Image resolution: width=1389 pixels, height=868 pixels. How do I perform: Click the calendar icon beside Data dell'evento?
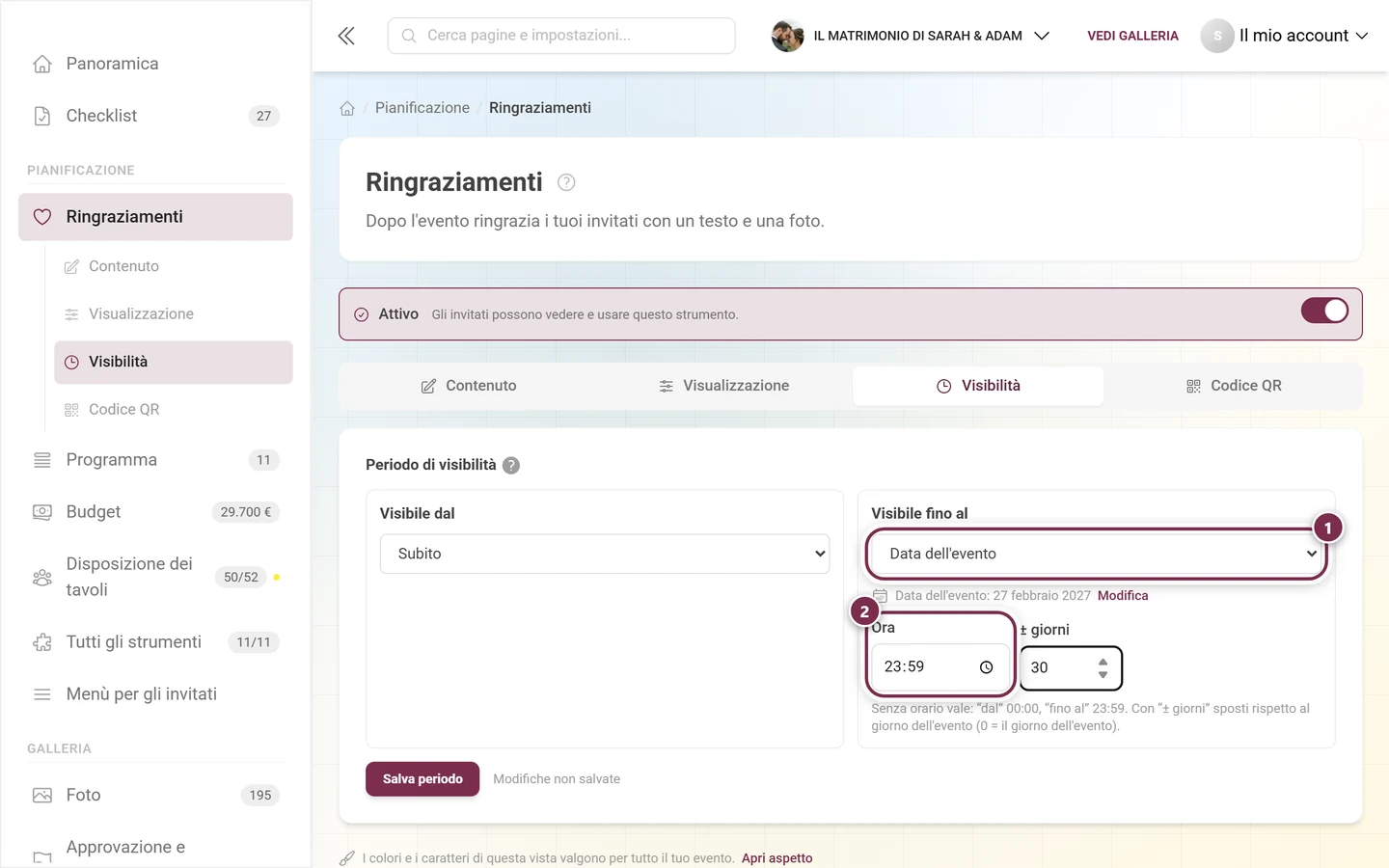tap(880, 596)
